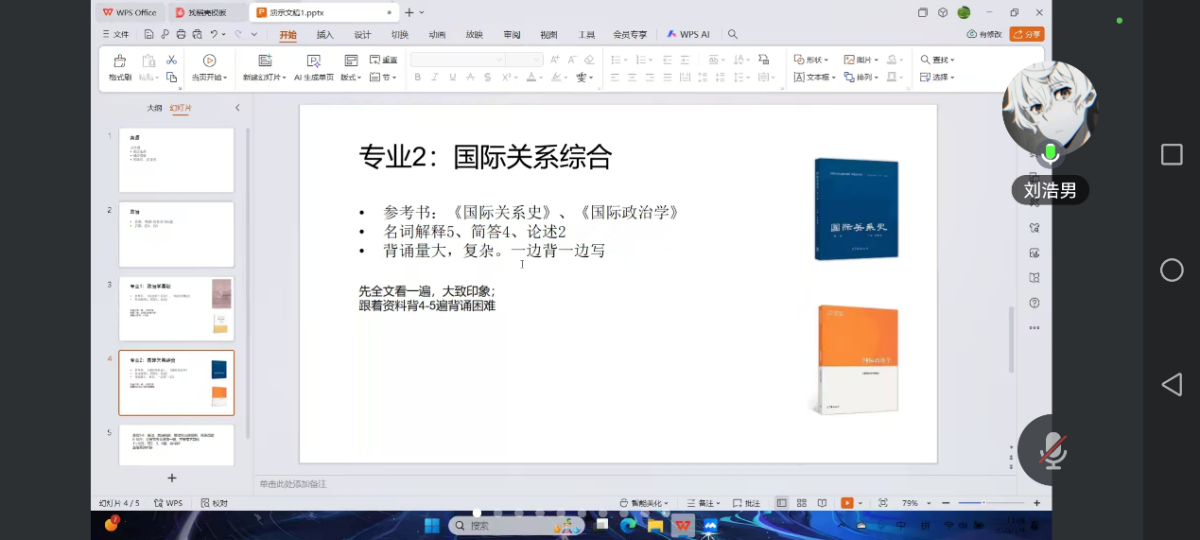This screenshot has height=540, width=1200.
Task: Open the 查找 find dropdown
Action: [938, 60]
